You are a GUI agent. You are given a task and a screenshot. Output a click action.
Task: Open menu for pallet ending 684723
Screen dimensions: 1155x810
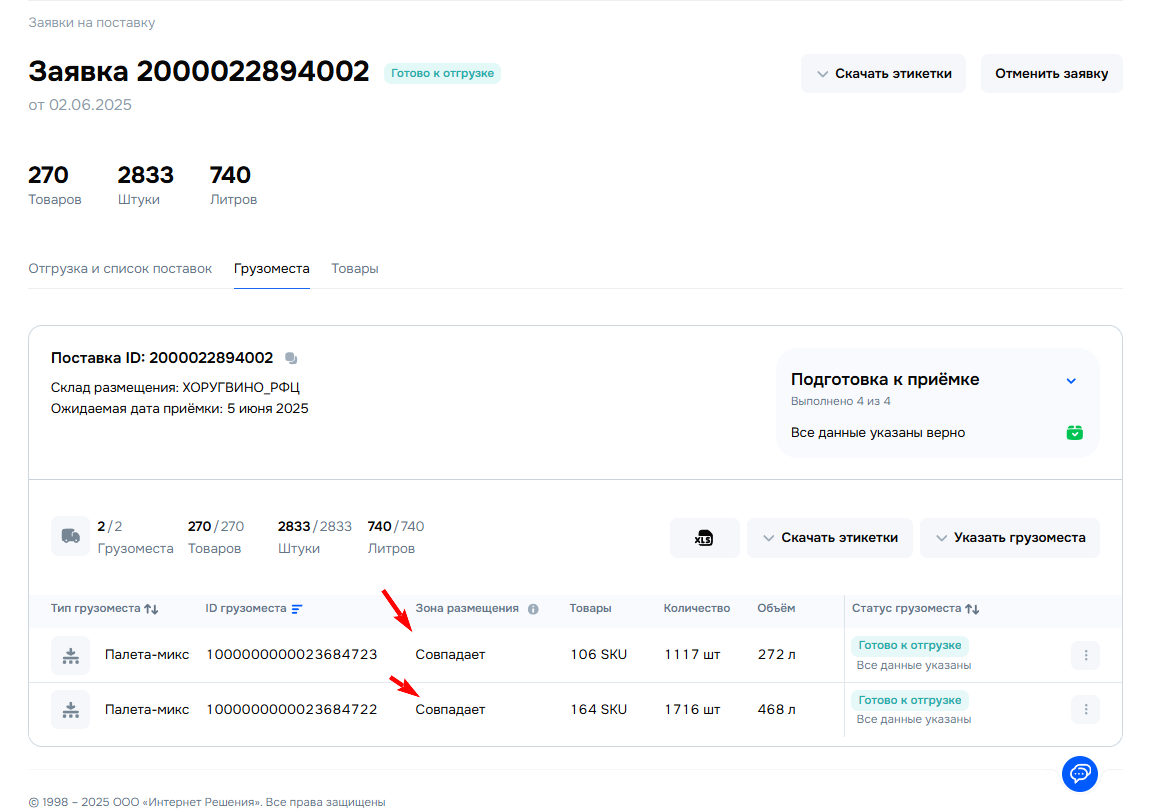[1085, 656]
